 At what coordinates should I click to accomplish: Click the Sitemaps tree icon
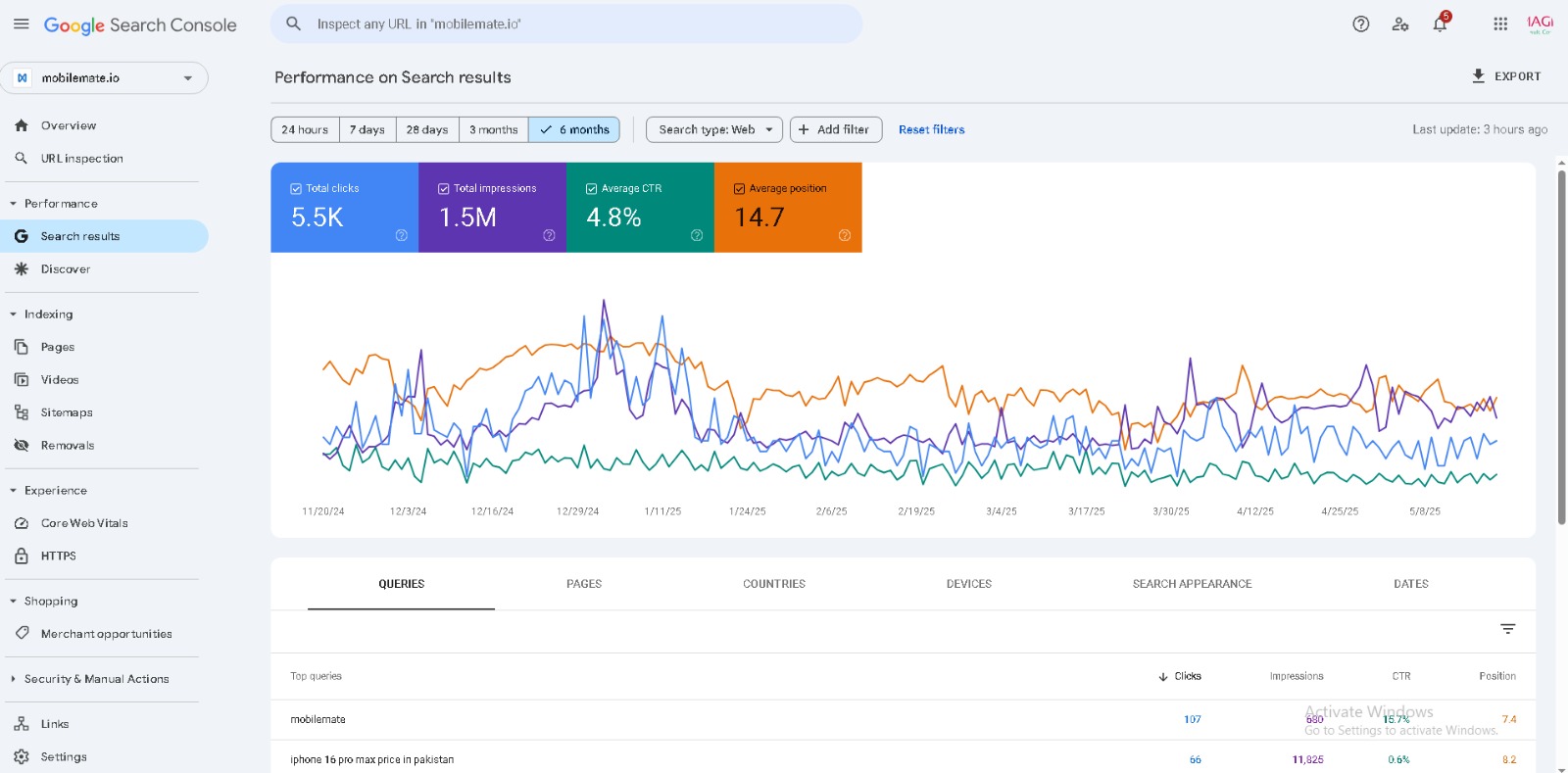click(22, 412)
